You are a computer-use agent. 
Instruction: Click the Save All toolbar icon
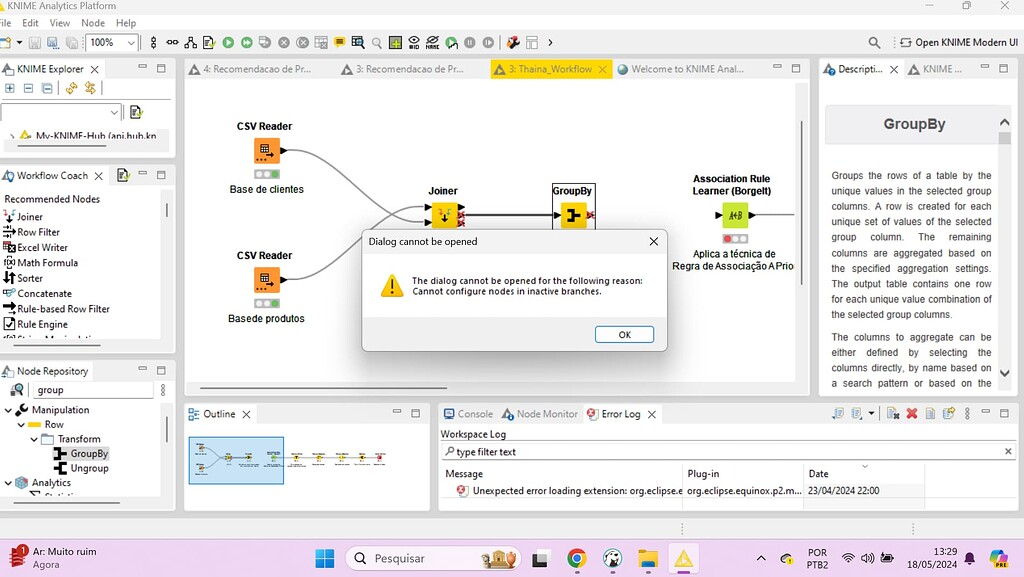tap(72, 42)
